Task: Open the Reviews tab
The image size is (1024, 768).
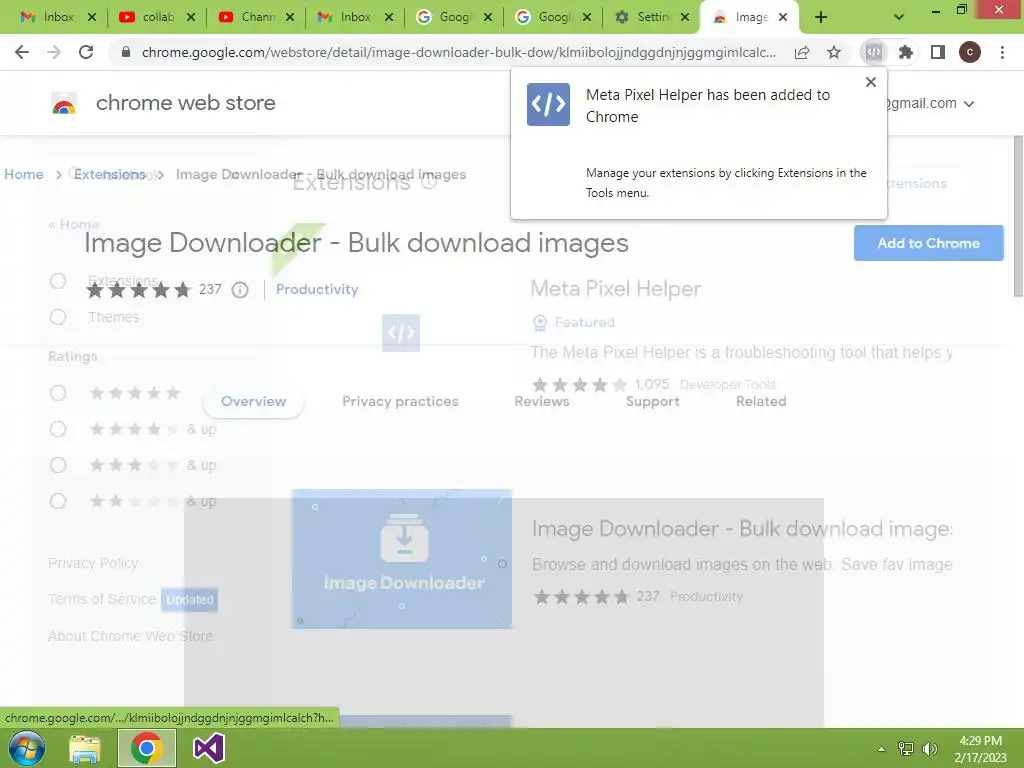Action: 541,401
